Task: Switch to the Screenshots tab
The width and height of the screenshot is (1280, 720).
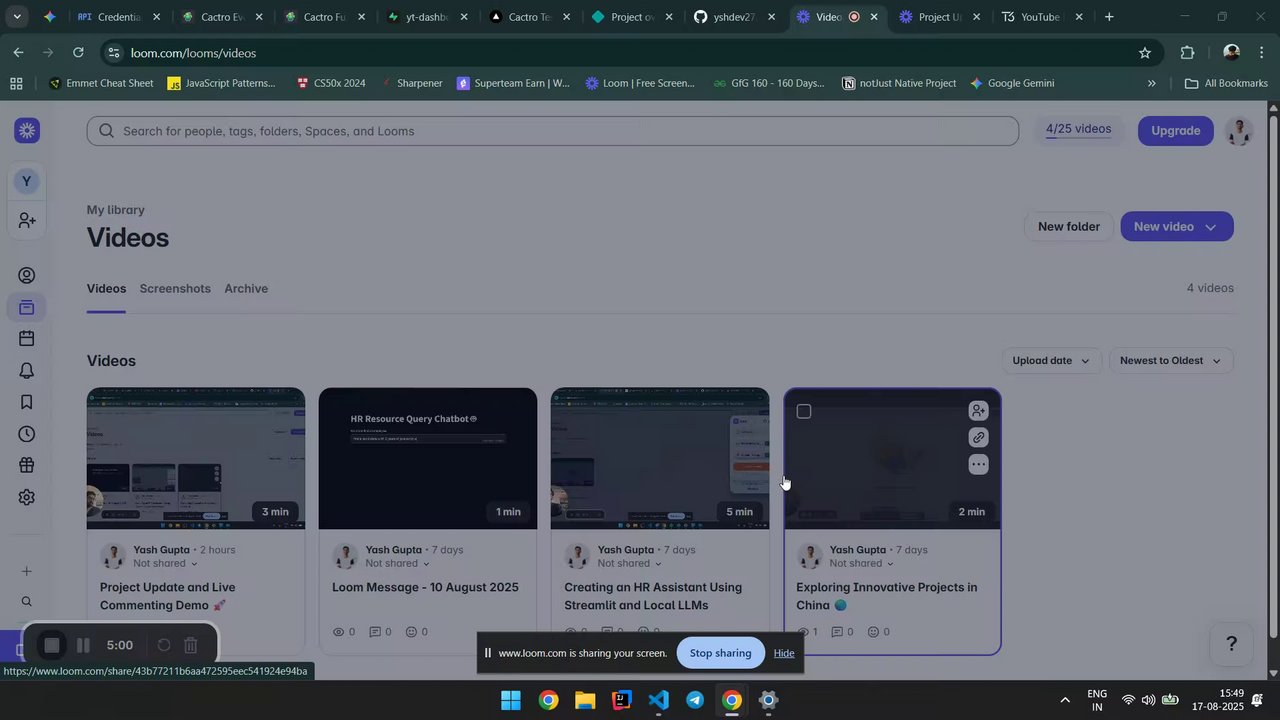Action: coord(175,289)
